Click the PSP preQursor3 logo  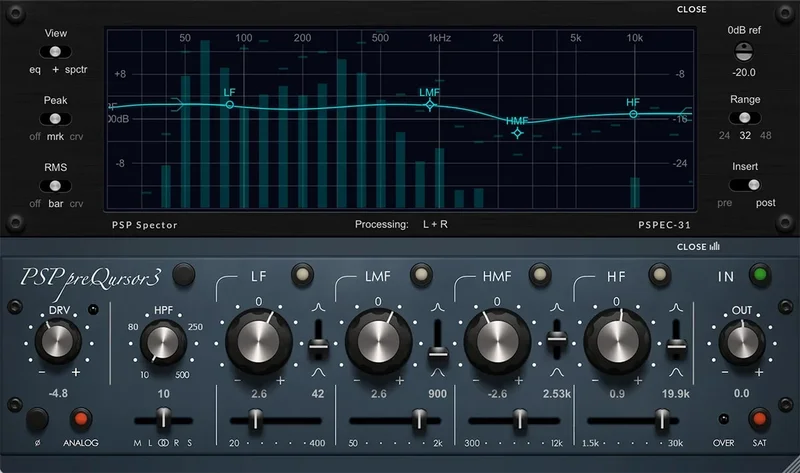click(91, 282)
